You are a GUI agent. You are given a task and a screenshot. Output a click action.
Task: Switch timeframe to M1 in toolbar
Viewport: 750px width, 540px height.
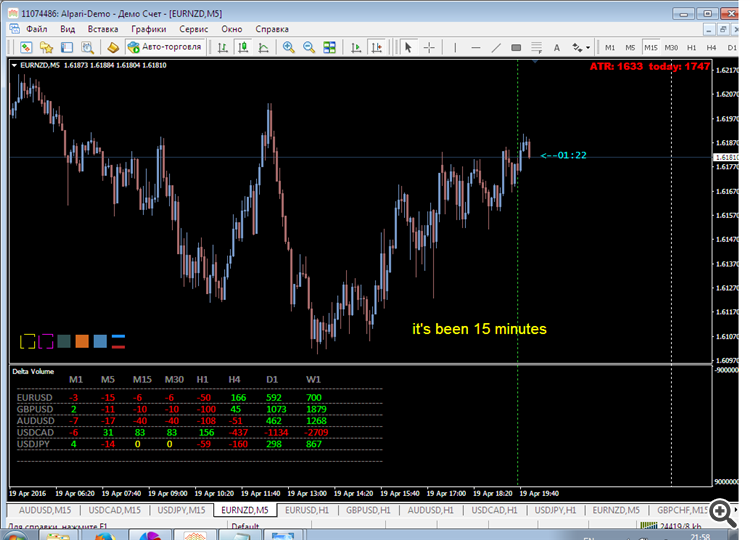tap(610, 47)
